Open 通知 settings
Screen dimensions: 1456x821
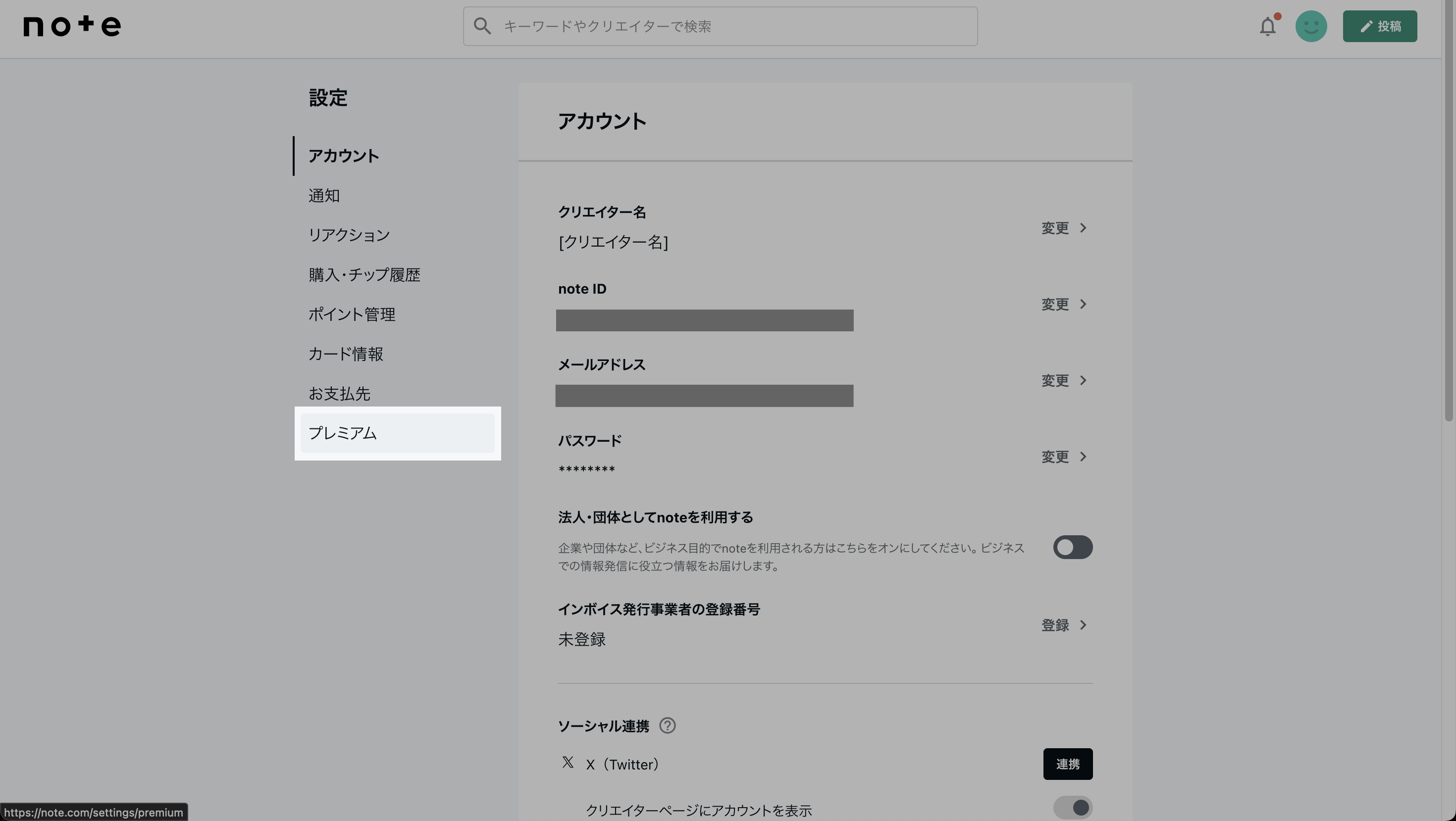324,196
